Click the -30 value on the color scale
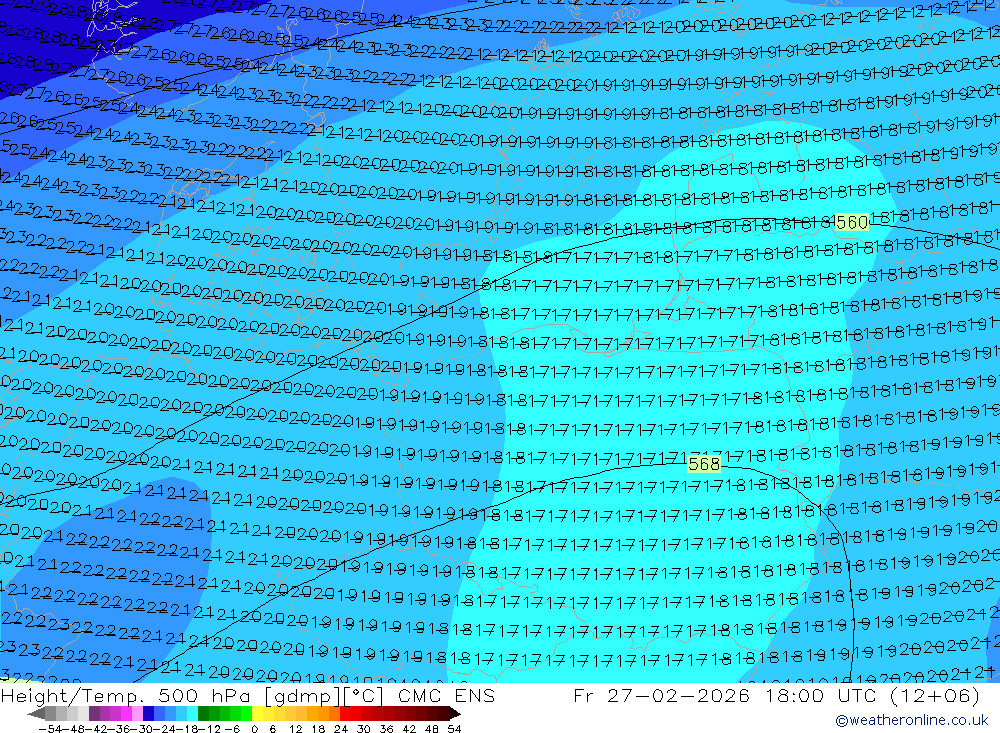The image size is (1000, 733). [143, 729]
